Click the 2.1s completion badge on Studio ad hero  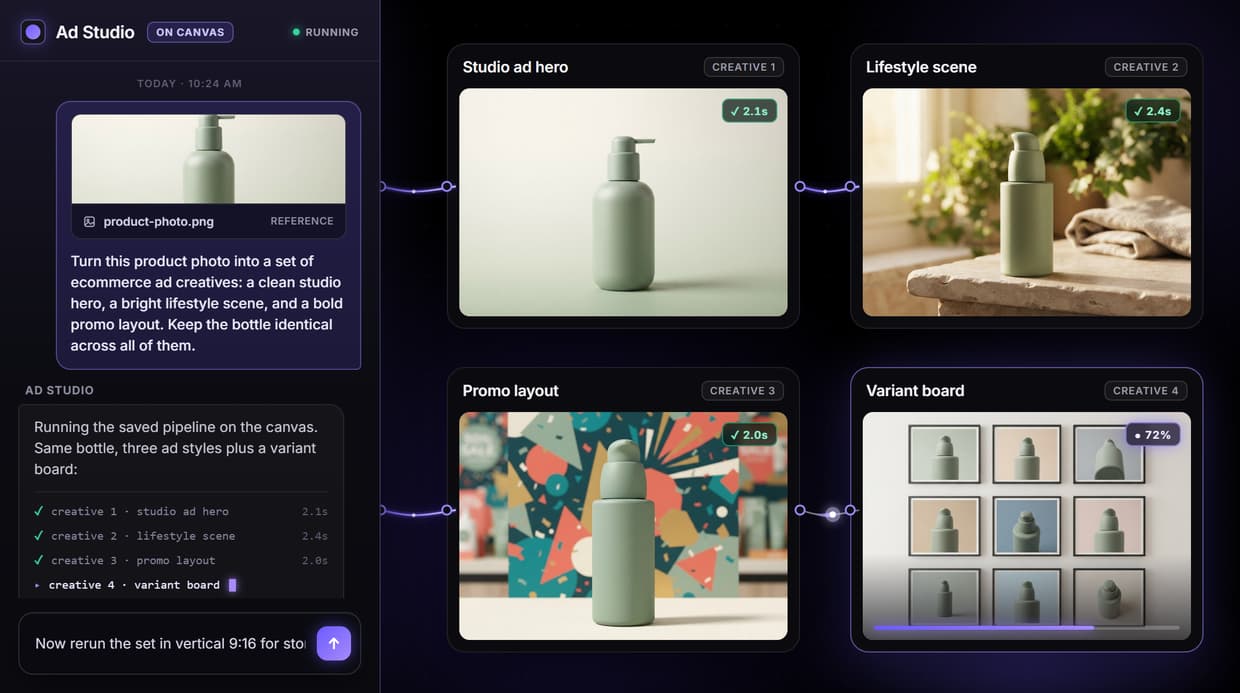750,111
